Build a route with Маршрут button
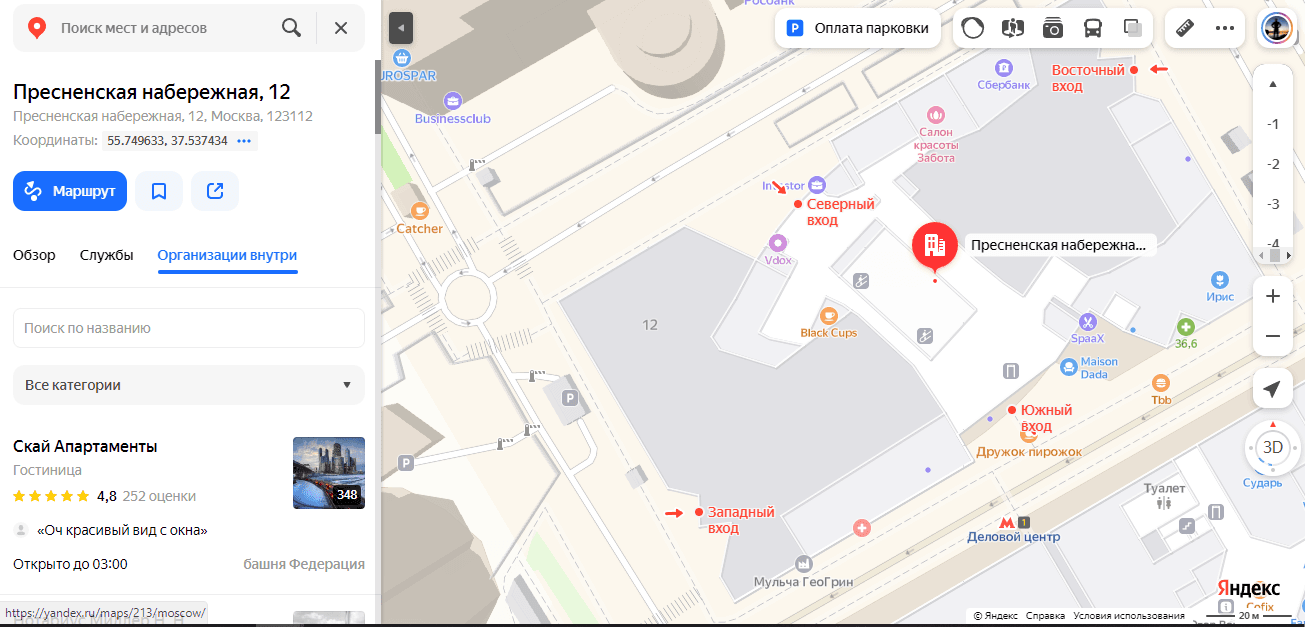 pos(70,191)
